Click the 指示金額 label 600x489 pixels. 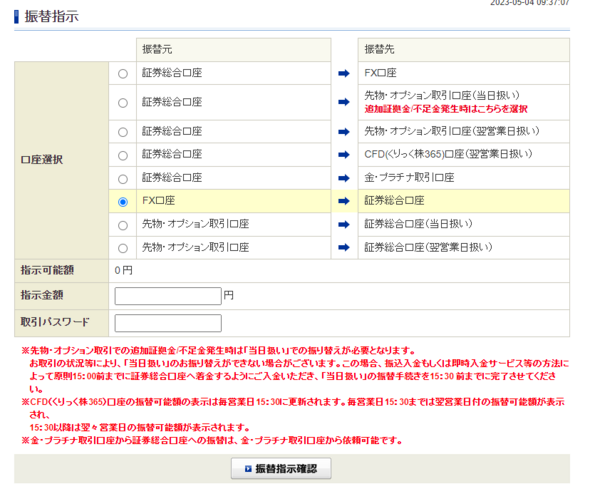[x=42, y=295]
